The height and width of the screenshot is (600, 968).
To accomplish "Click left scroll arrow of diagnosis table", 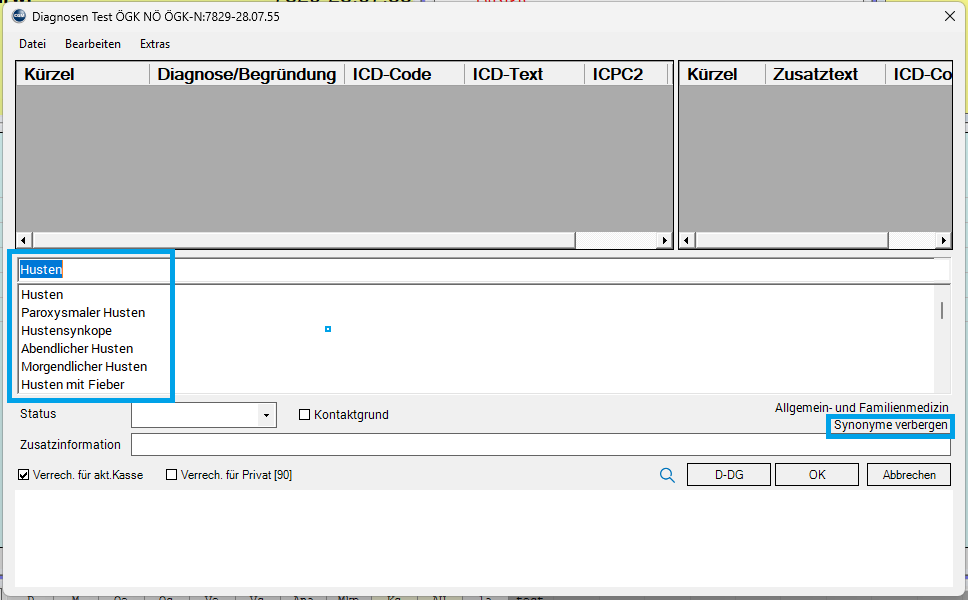I will click(24, 241).
